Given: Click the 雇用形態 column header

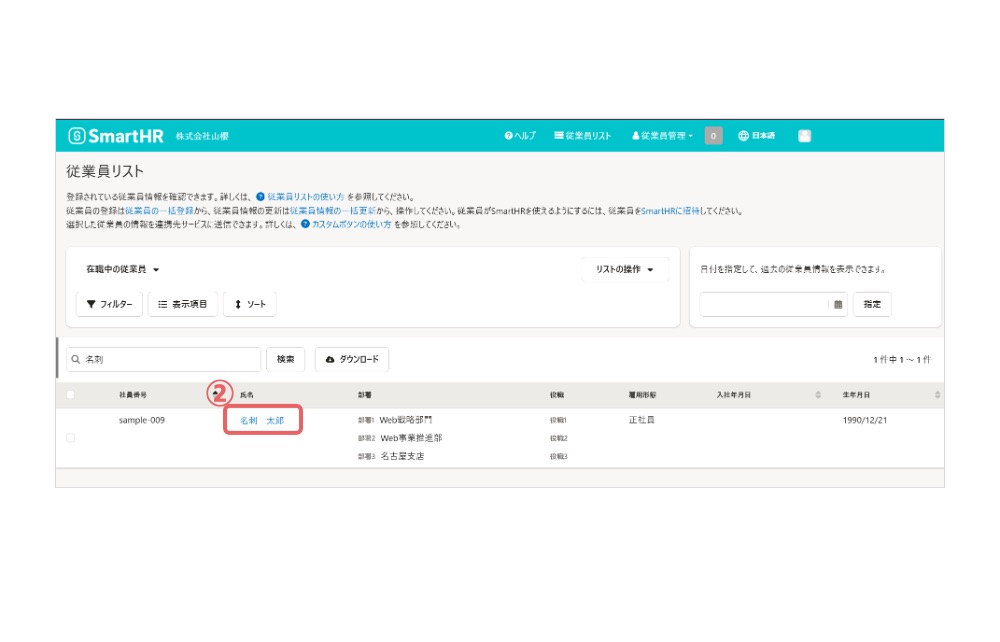Looking at the screenshot, I should click(642, 395).
